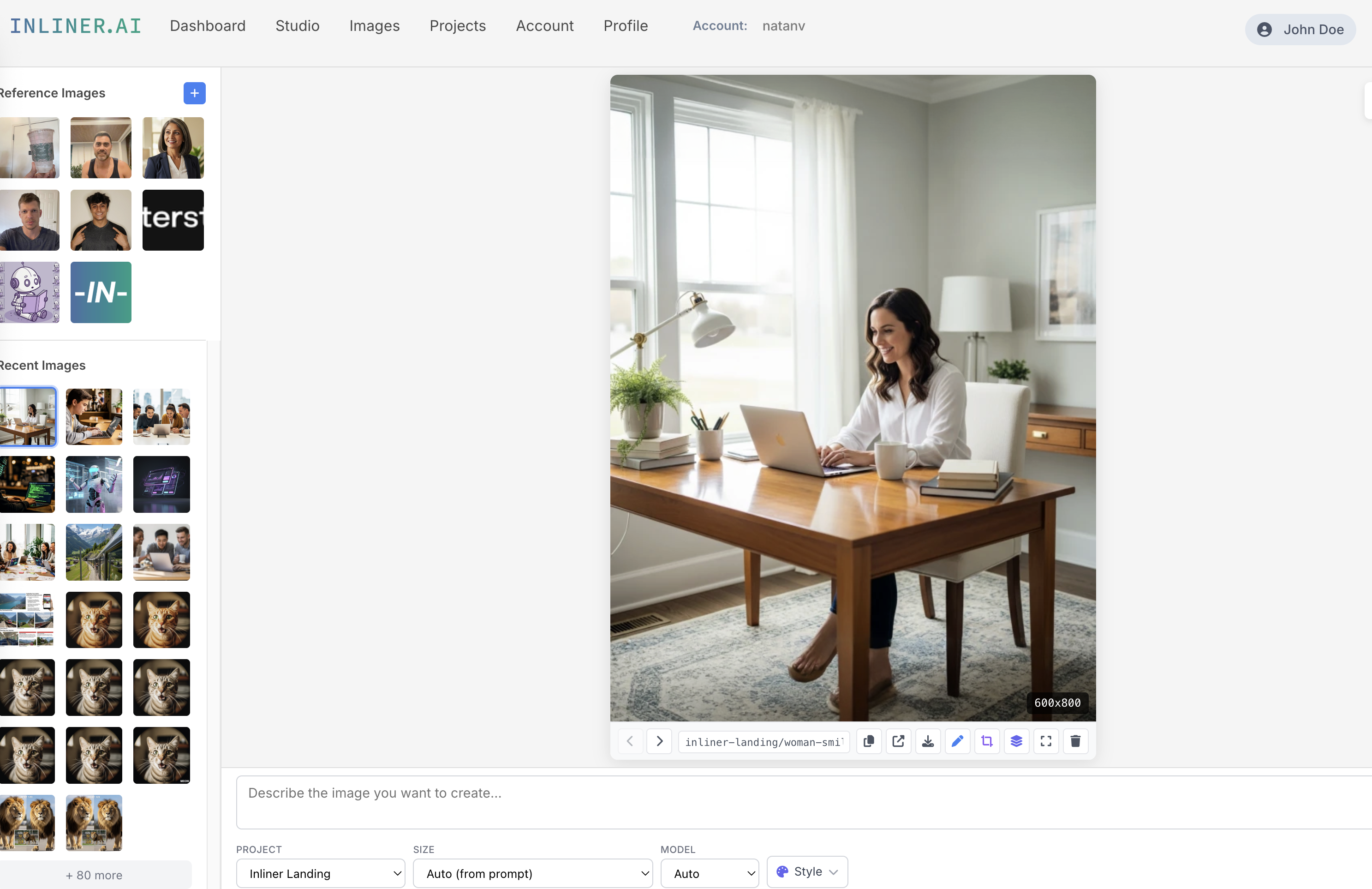The image size is (1372, 889).
Task: Open image variations with the layers icon
Action: 1016,741
